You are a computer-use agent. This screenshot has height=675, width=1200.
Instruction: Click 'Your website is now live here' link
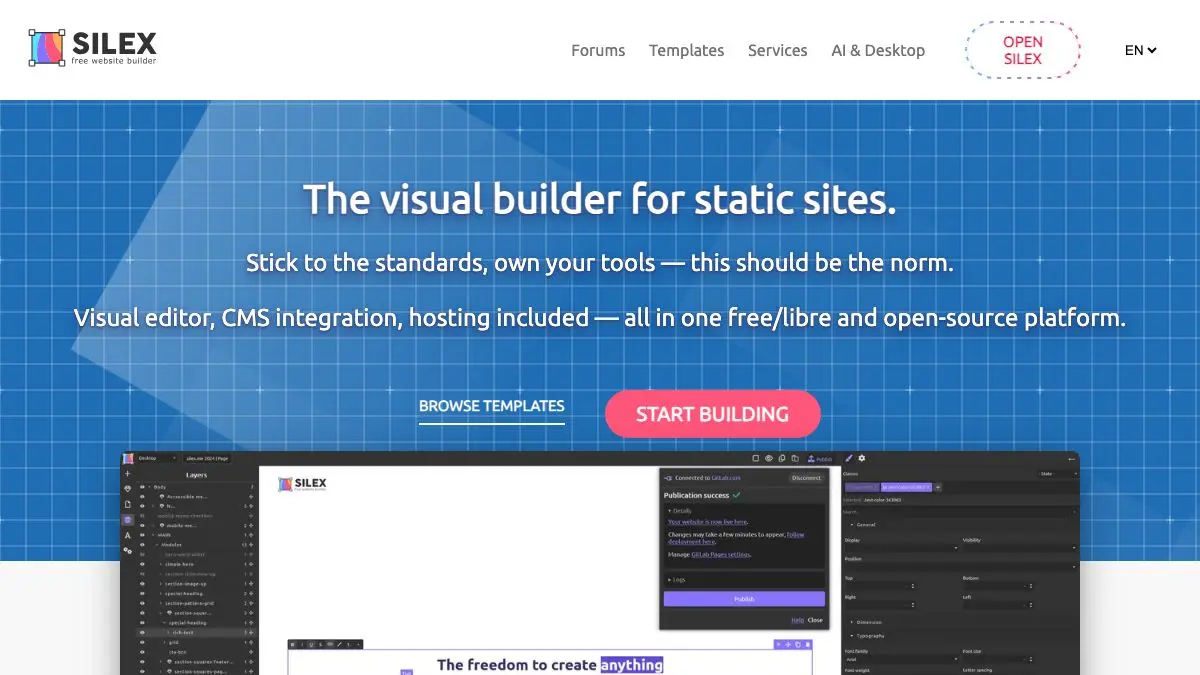coord(707,522)
